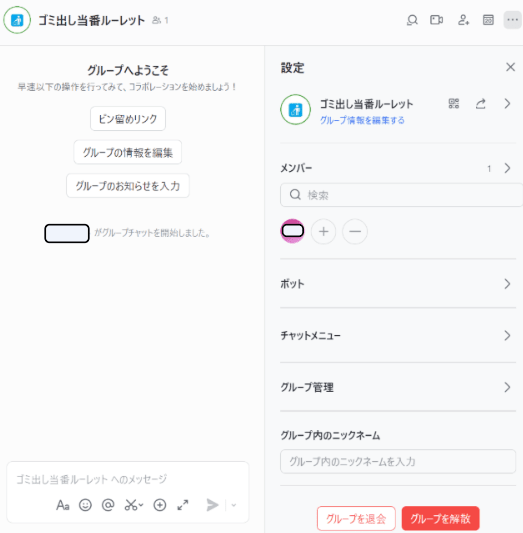Click the member count number 1 in settings
Viewport: 523px width, 533px height.
pos(489,168)
